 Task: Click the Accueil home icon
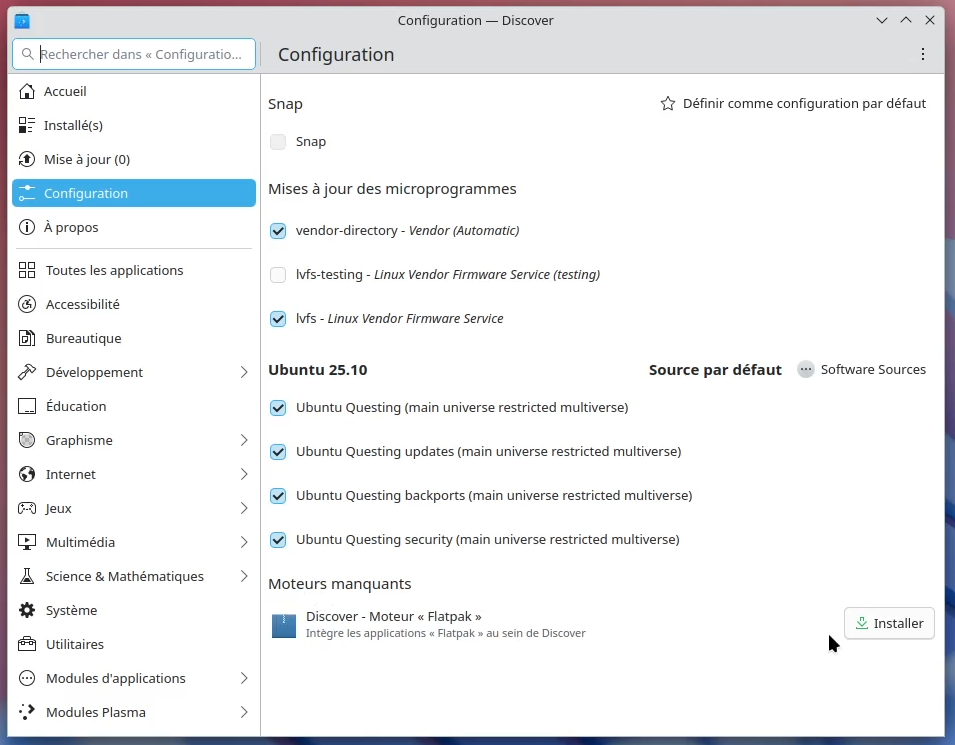coord(27,92)
